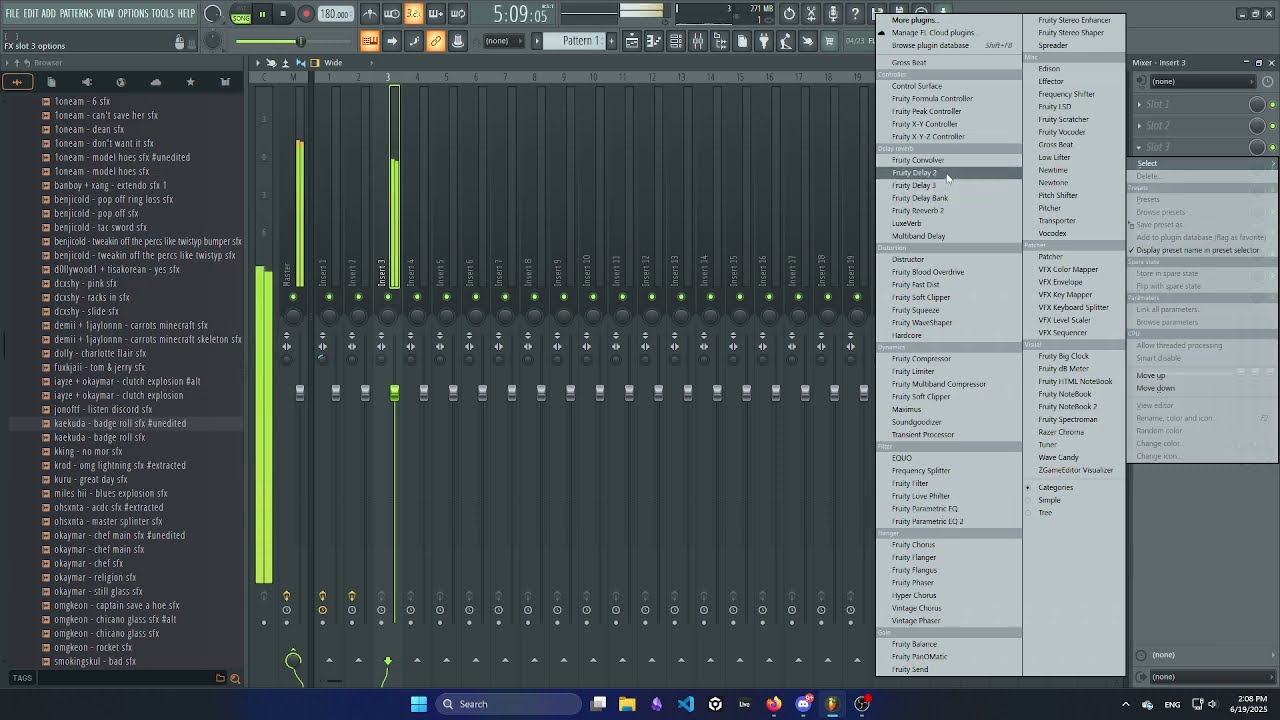This screenshot has height=720, width=1280.
Task: Click More plugins... entry
Action: 949,20
